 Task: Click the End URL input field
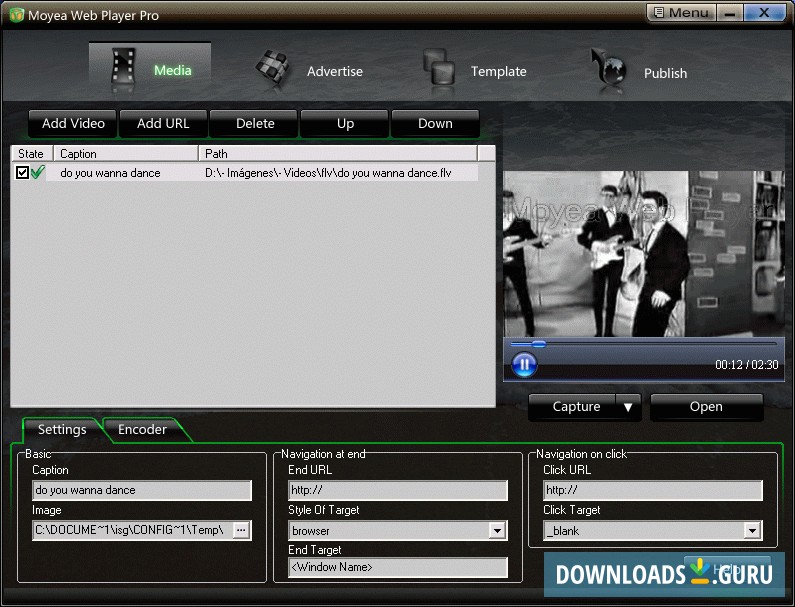[x=397, y=490]
